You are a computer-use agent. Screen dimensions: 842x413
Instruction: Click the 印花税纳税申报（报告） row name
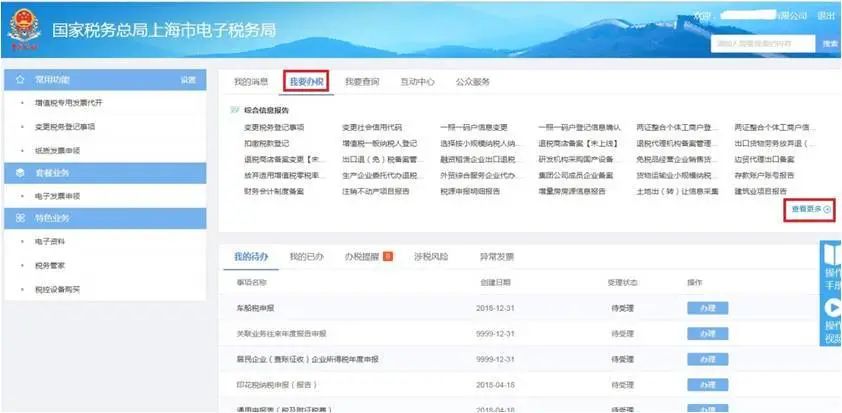tap(276, 385)
